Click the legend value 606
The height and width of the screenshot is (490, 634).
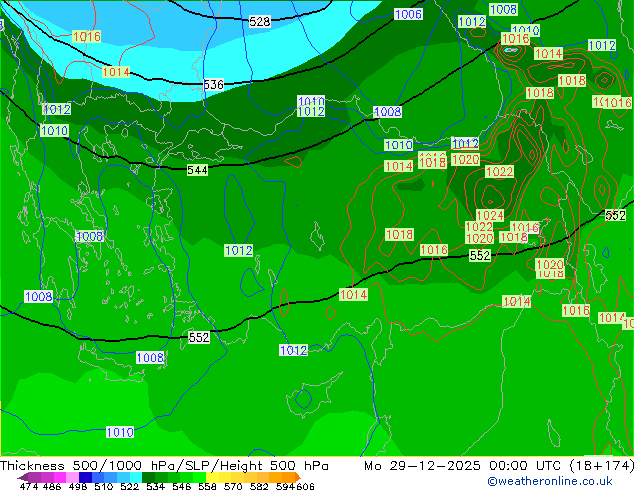pyautogui.click(x=305, y=486)
